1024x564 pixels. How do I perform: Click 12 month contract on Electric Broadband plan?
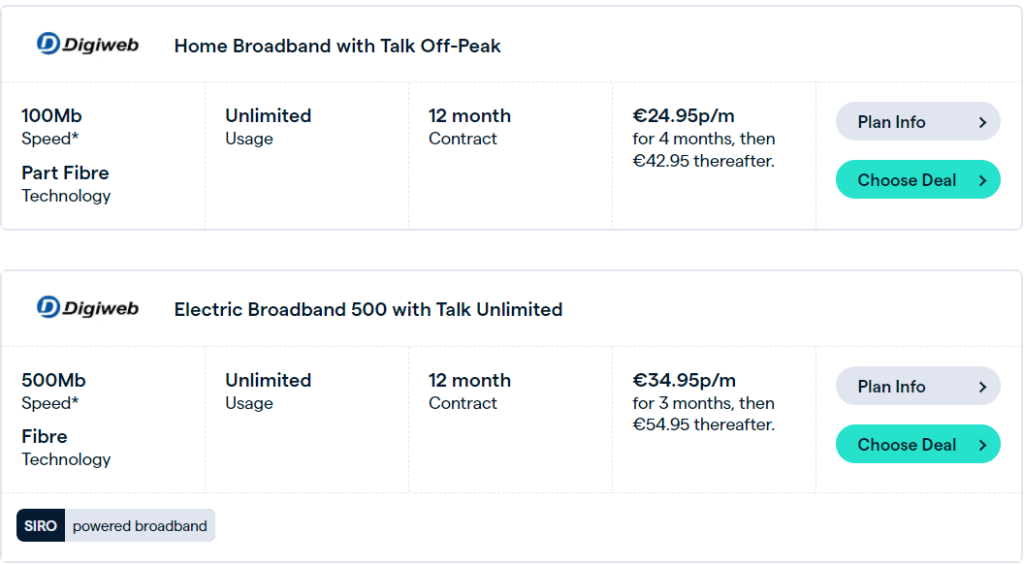(469, 380)
